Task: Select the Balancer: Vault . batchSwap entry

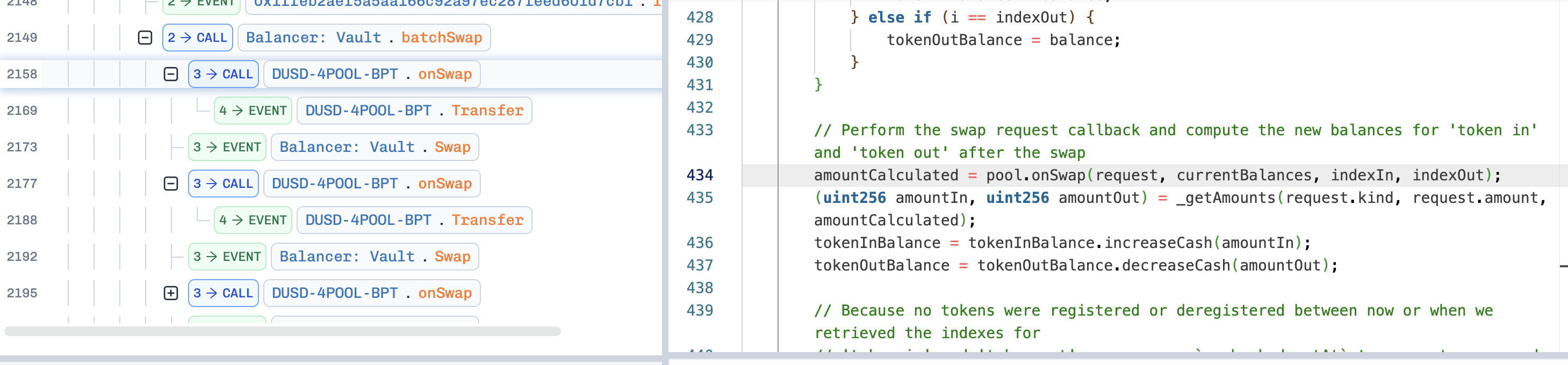Action: [363, 38]
